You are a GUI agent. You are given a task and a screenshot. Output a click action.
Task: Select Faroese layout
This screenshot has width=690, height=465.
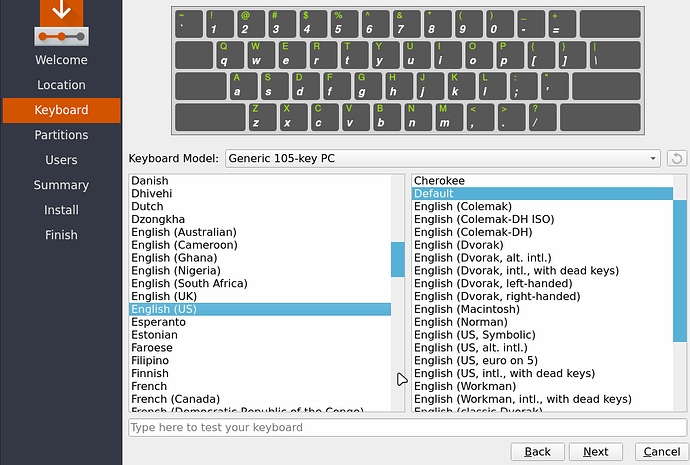pos(260,348)
